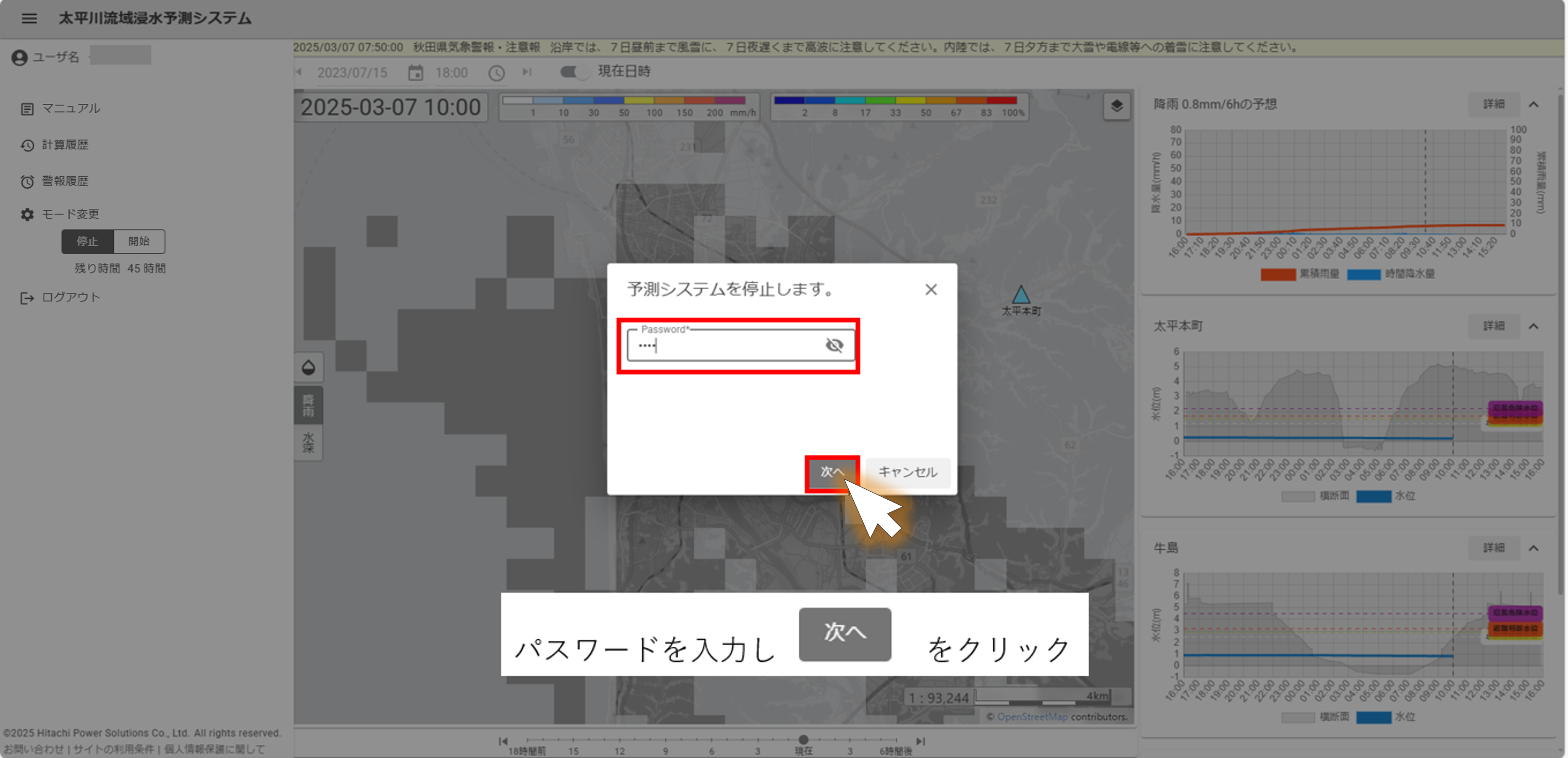Jump to timeline start with skip-back icon
The height and width of the screenshot is (758, 1568).
point(503,741)
